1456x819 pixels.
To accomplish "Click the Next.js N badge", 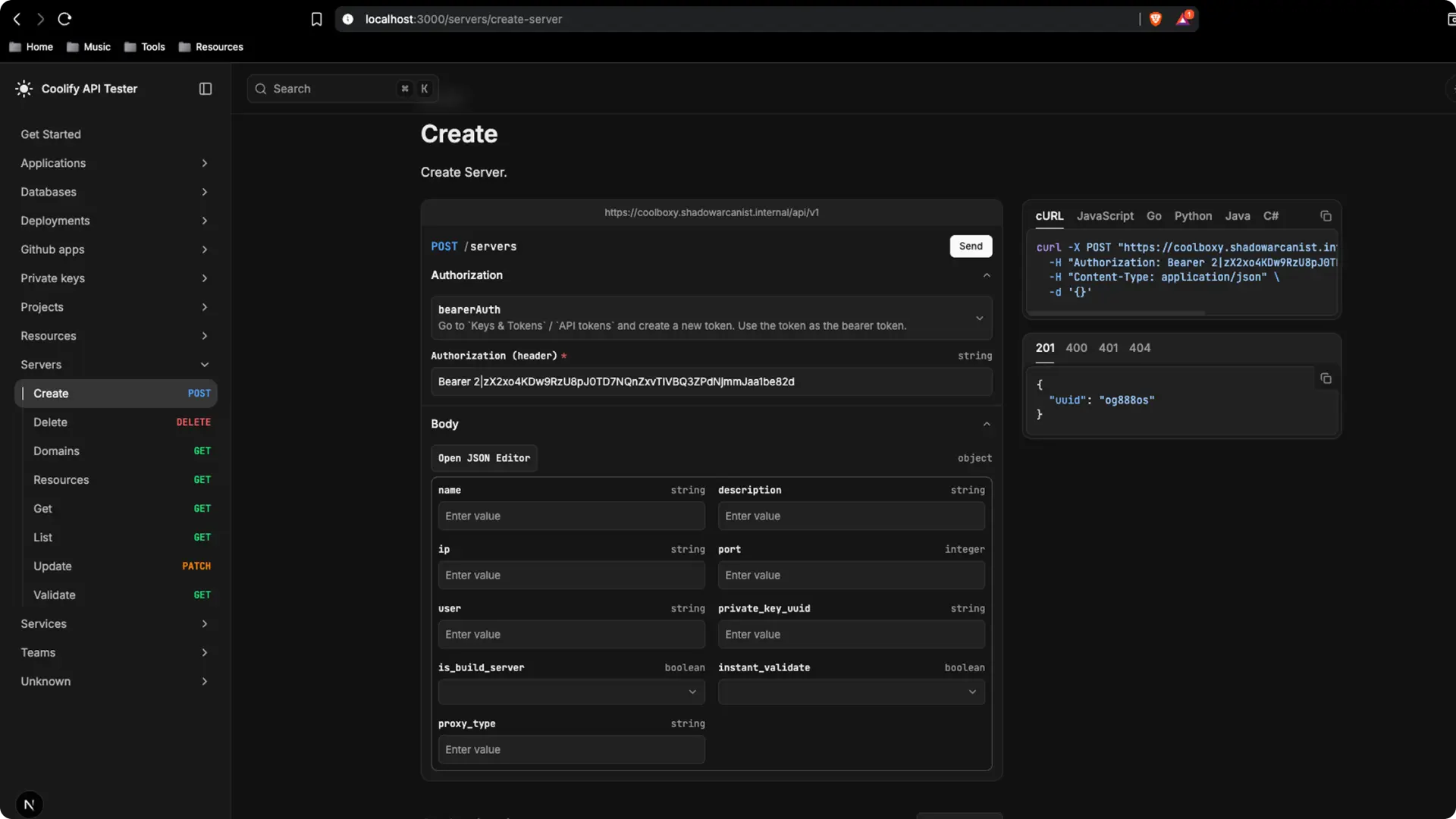I will tap(29, 805).
